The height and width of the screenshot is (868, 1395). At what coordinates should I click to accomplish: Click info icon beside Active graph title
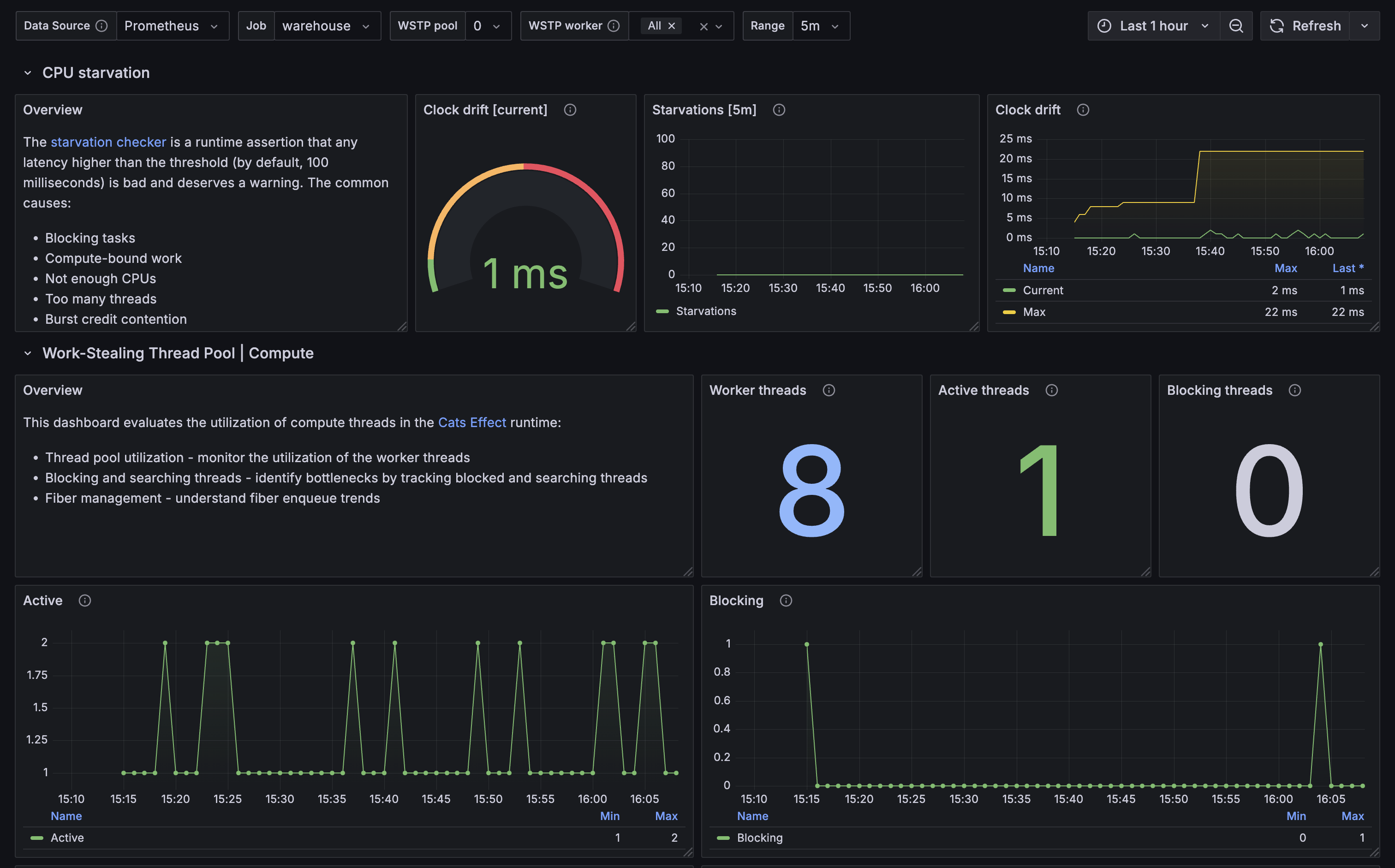click(x=85, y=600)
